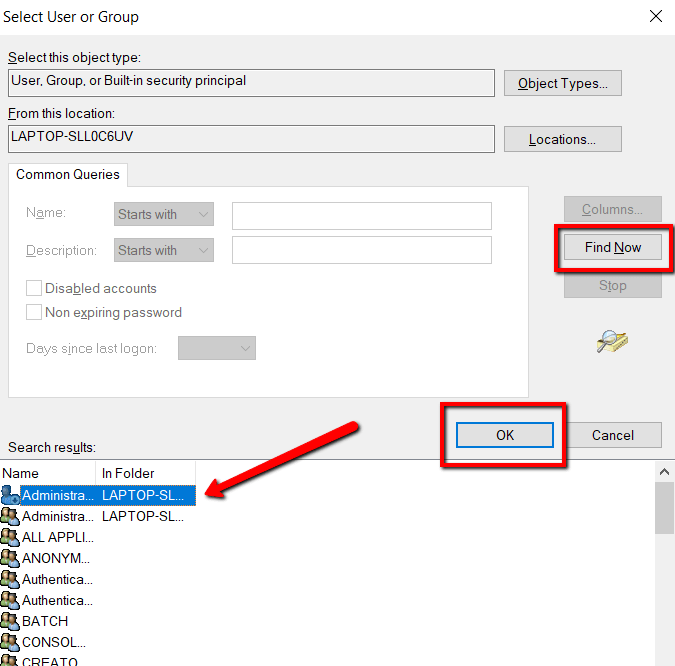
Task: Click the ALL APPLICATION PACKAGES group icon
Action: click(x=10, y=537)
